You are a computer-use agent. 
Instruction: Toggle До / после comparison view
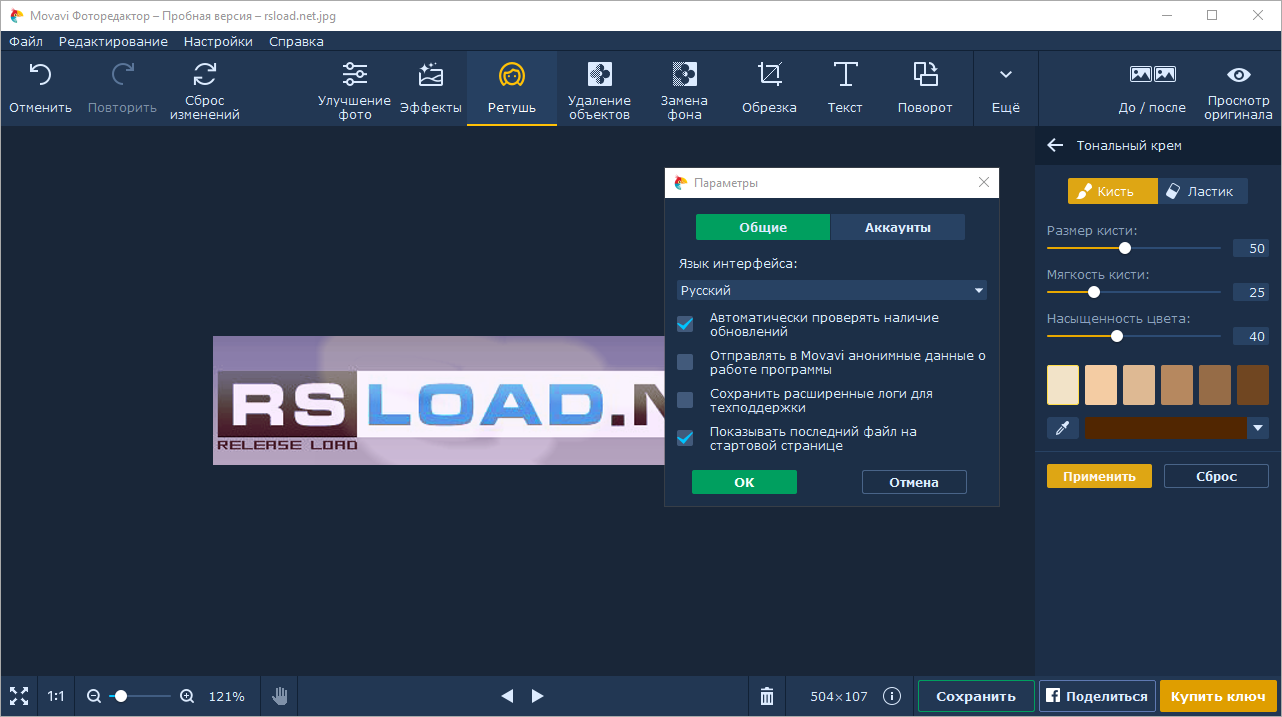pos(1152,88)
